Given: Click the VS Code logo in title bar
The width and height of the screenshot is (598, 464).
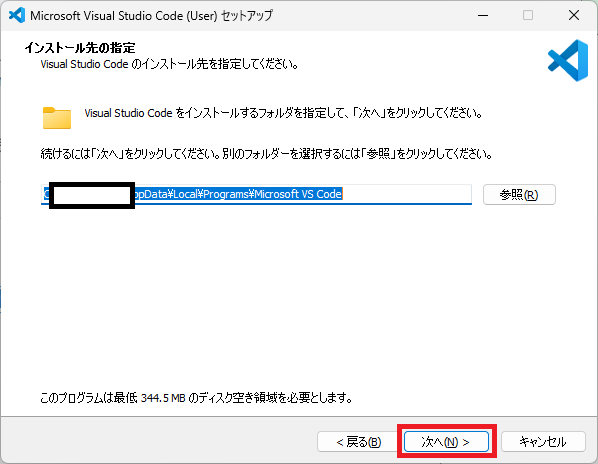Looking at the screenshot, I should (x=17, y=15).
